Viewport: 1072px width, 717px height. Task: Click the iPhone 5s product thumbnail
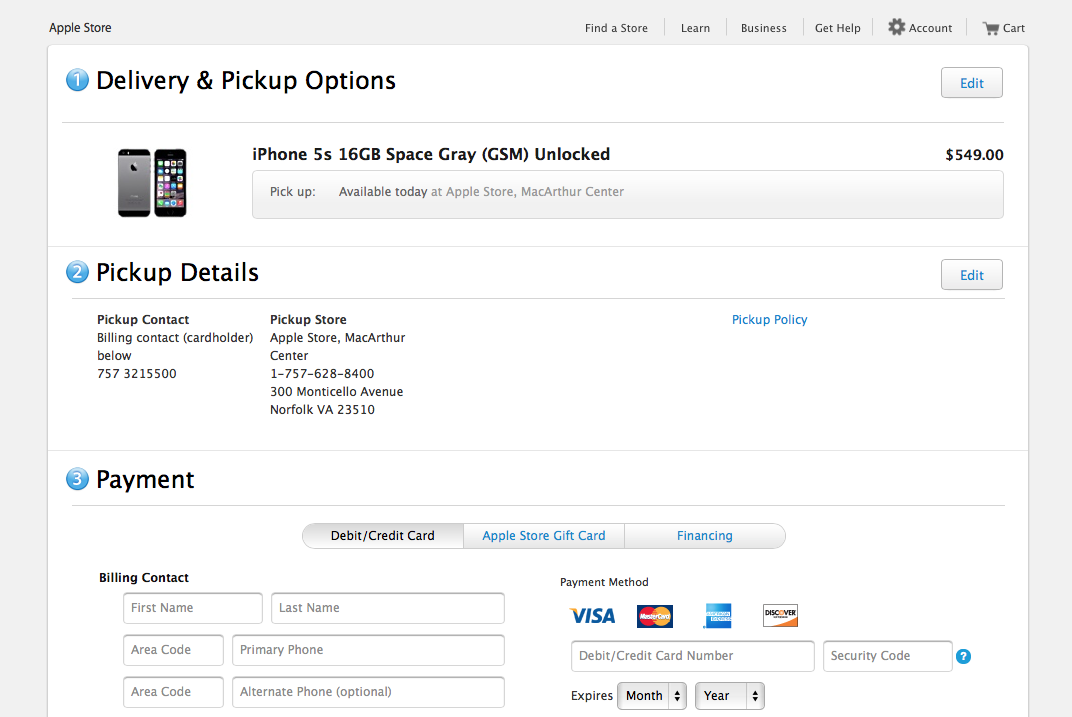[x=152, y=183]
